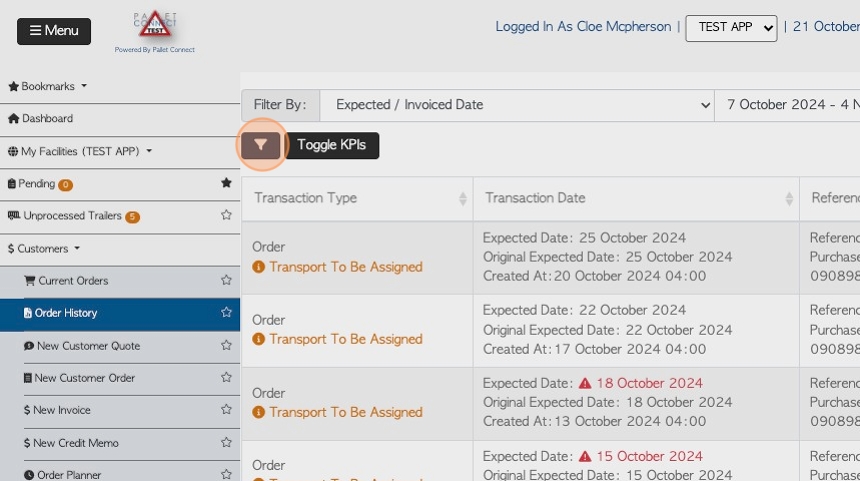Expand the Bookmarks menu
860x481 pixels.
click(x=48, y=86)
